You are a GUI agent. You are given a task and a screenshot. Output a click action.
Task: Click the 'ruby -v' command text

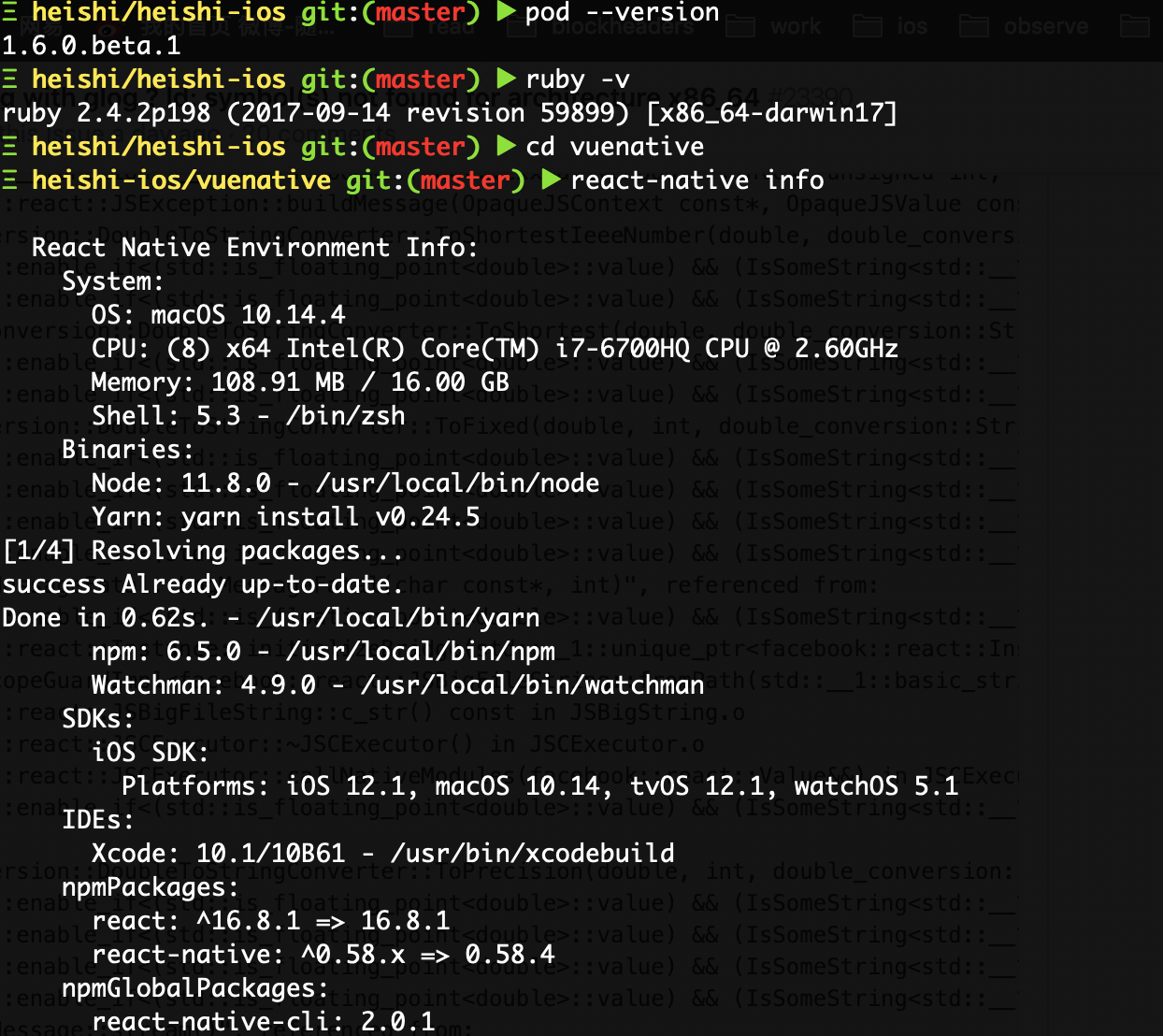coord(578,80)
